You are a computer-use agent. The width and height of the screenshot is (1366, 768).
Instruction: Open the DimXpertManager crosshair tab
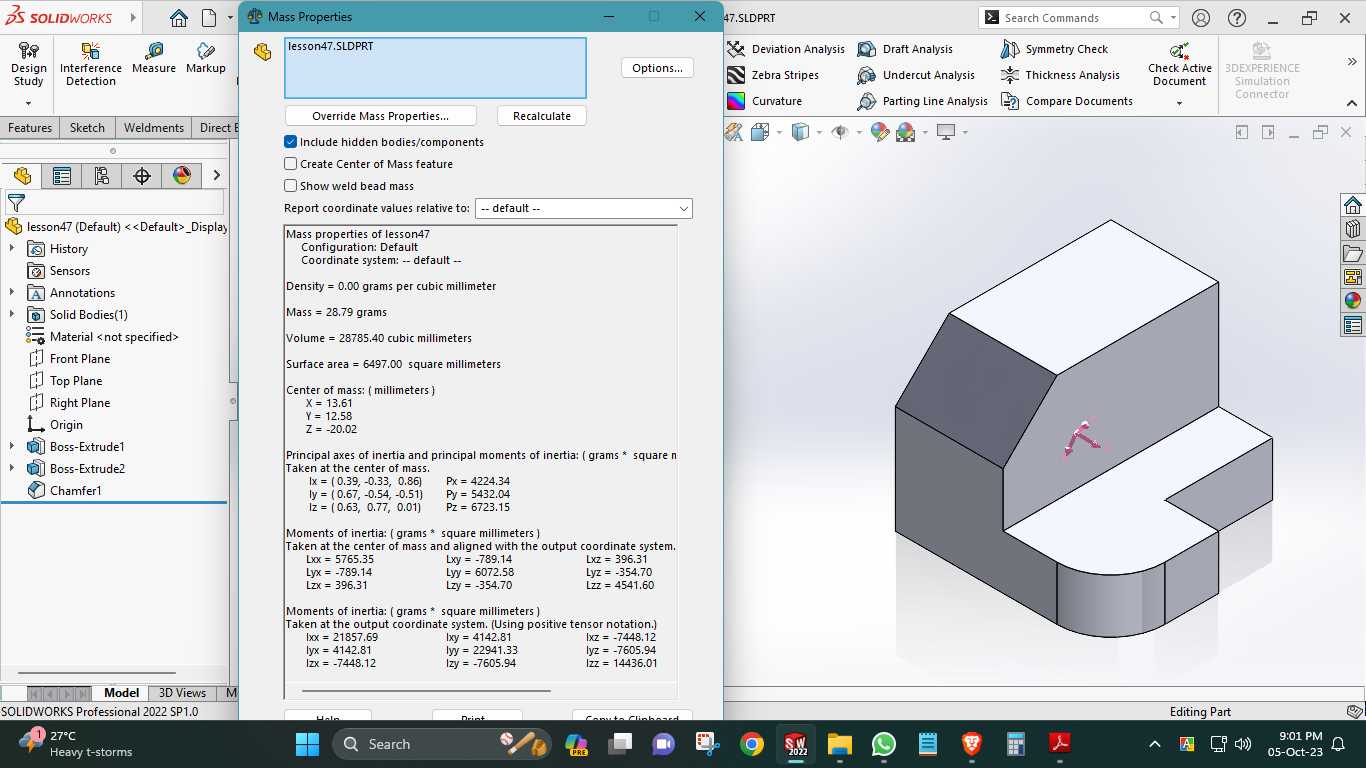[142, 176]
